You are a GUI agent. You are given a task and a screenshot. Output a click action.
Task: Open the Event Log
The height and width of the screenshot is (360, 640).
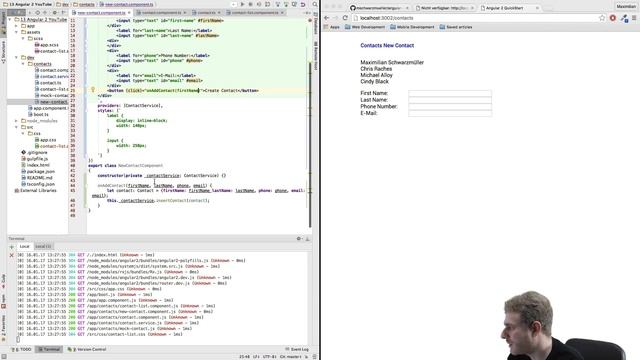[x=297, y=349]
